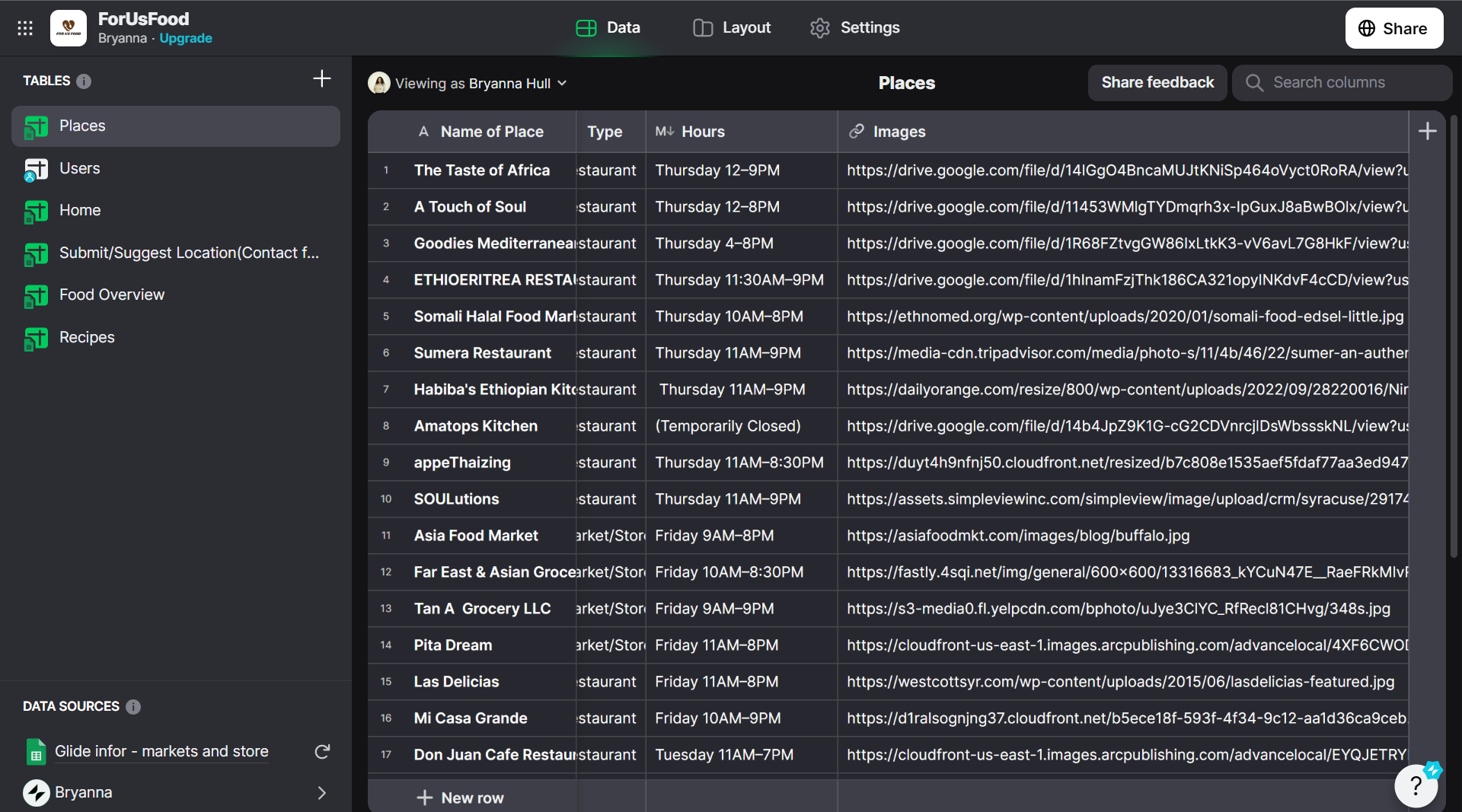Click the Food Overview table icon
The image size is (1462, 812).
[x=36, y=295]
